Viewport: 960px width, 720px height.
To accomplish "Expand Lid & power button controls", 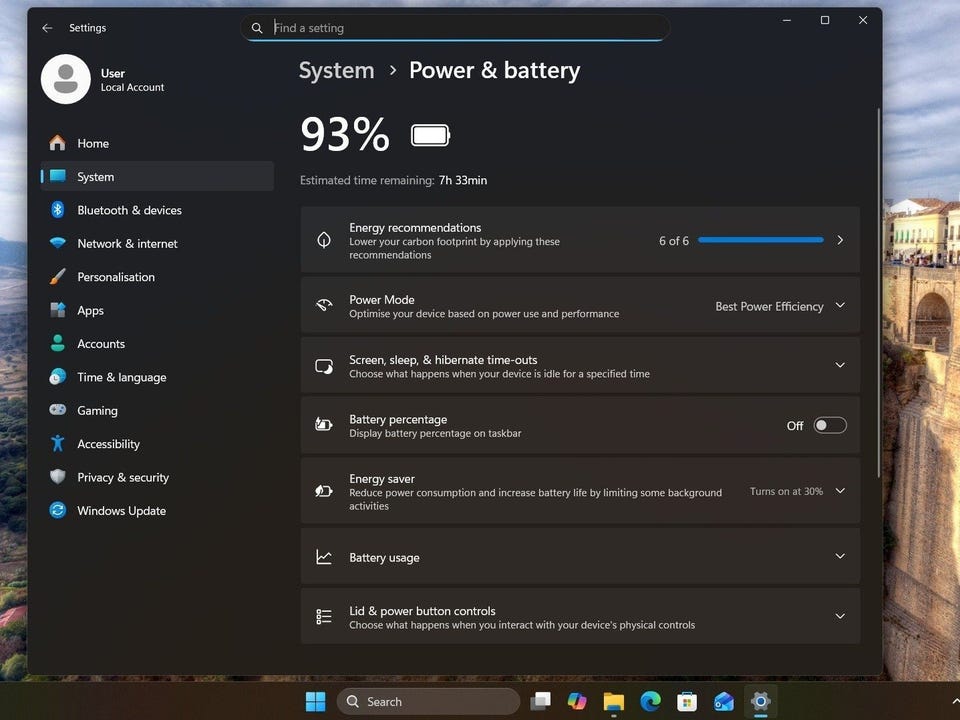I will [x=839, y=617].
